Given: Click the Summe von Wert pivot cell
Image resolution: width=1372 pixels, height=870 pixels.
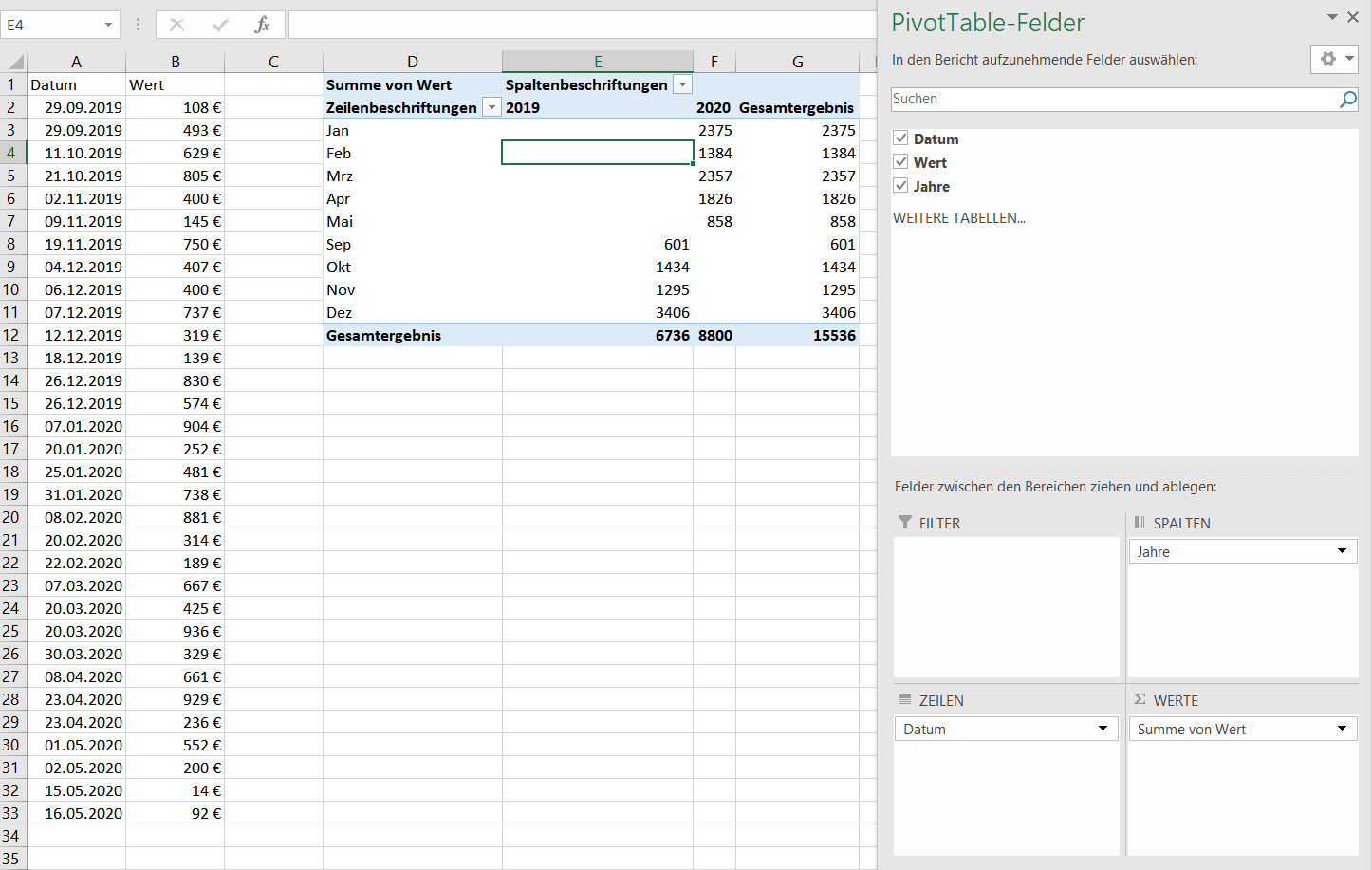Looking at the screenshot, I should pos(413,84).
